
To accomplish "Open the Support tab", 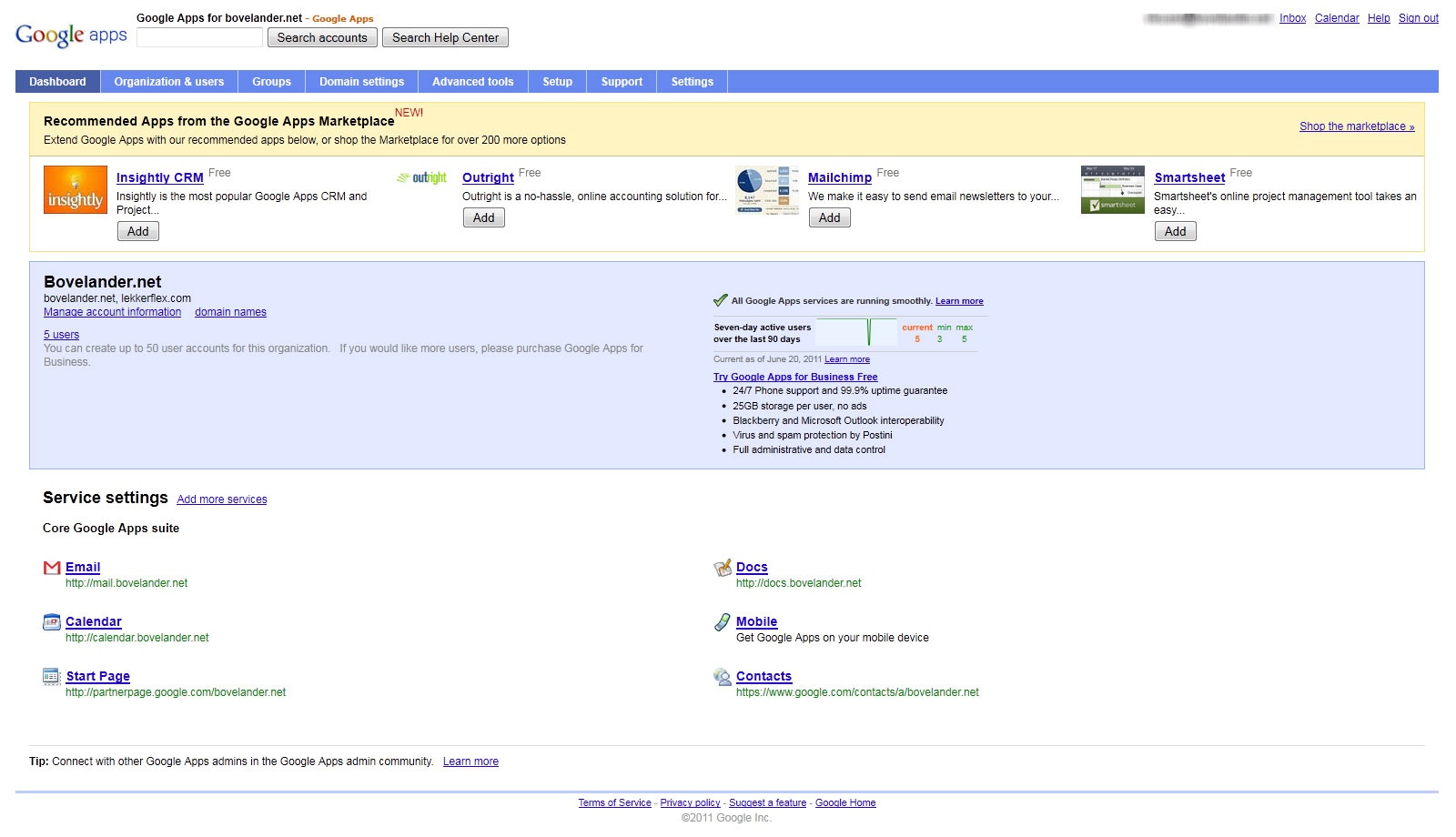I will point(622,82).
